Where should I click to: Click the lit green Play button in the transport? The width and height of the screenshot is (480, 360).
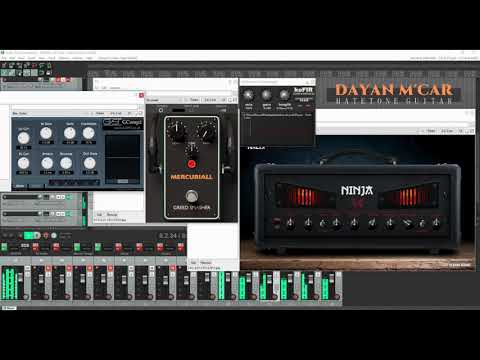click(30, 236)
